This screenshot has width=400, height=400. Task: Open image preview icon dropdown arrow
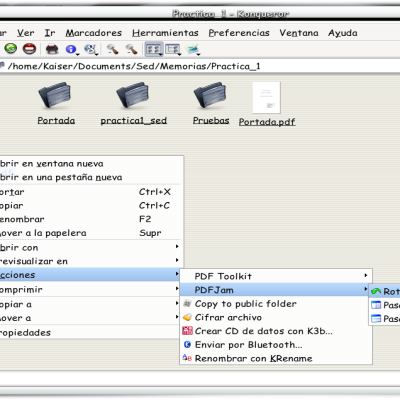(x=199, y=54)
